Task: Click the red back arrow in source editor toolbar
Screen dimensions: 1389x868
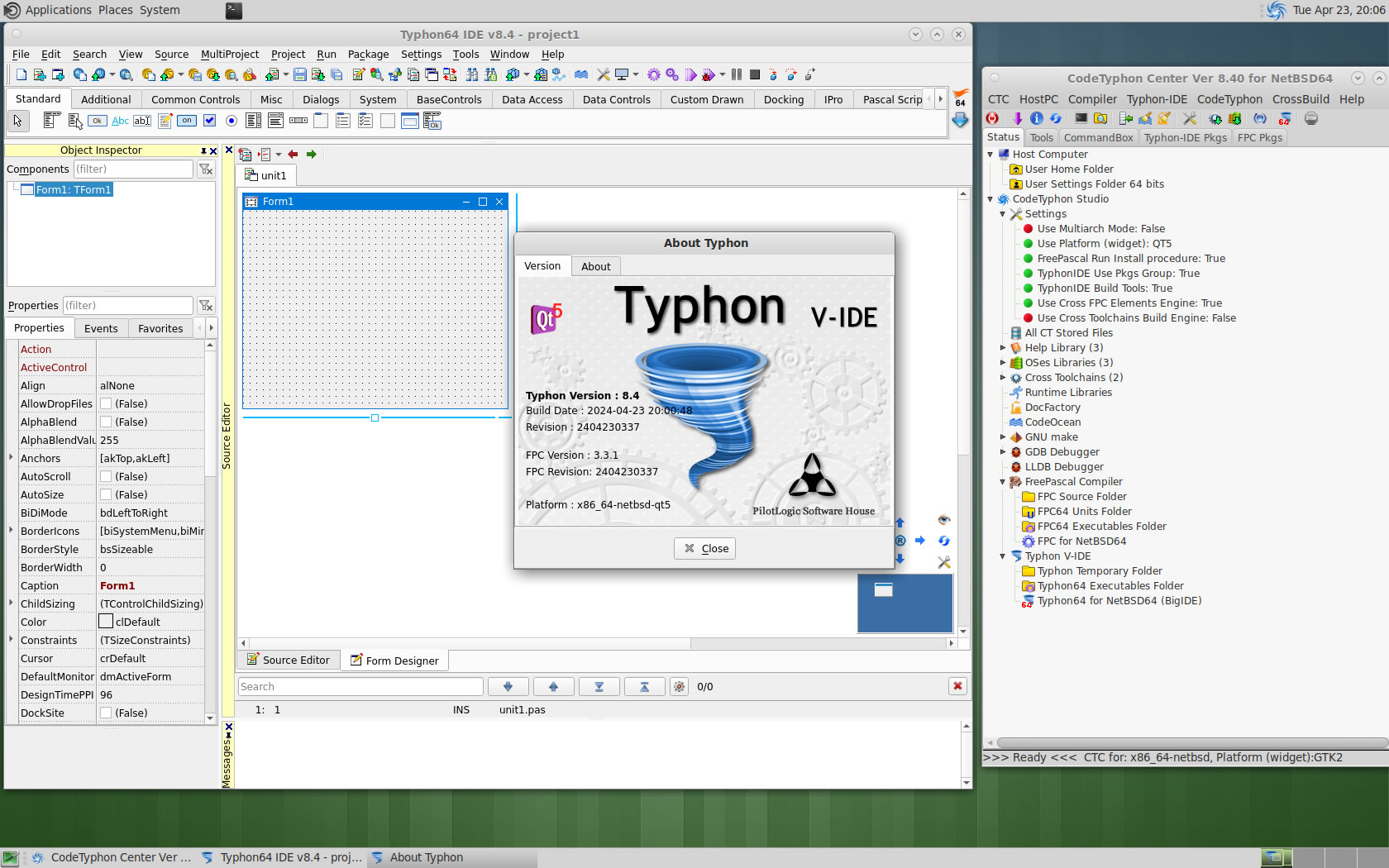Action: [x=293, y=155]
